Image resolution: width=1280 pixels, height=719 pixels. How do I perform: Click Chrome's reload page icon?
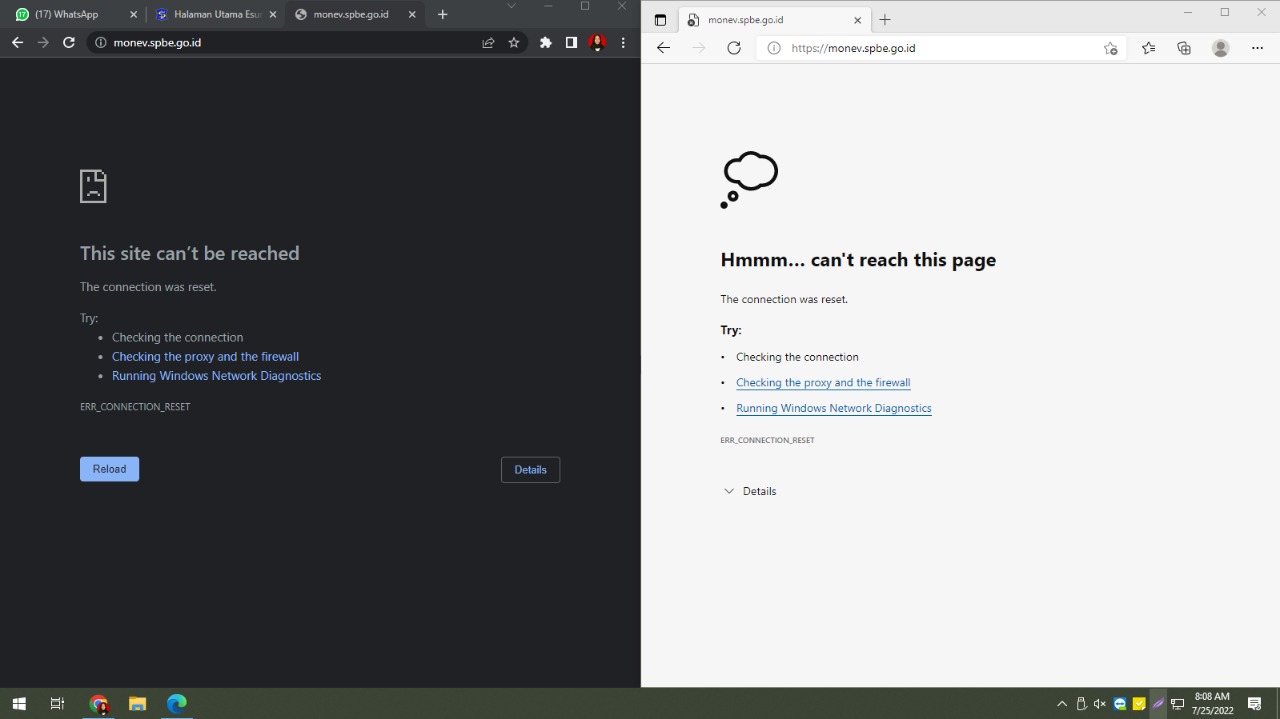[69, 42]
